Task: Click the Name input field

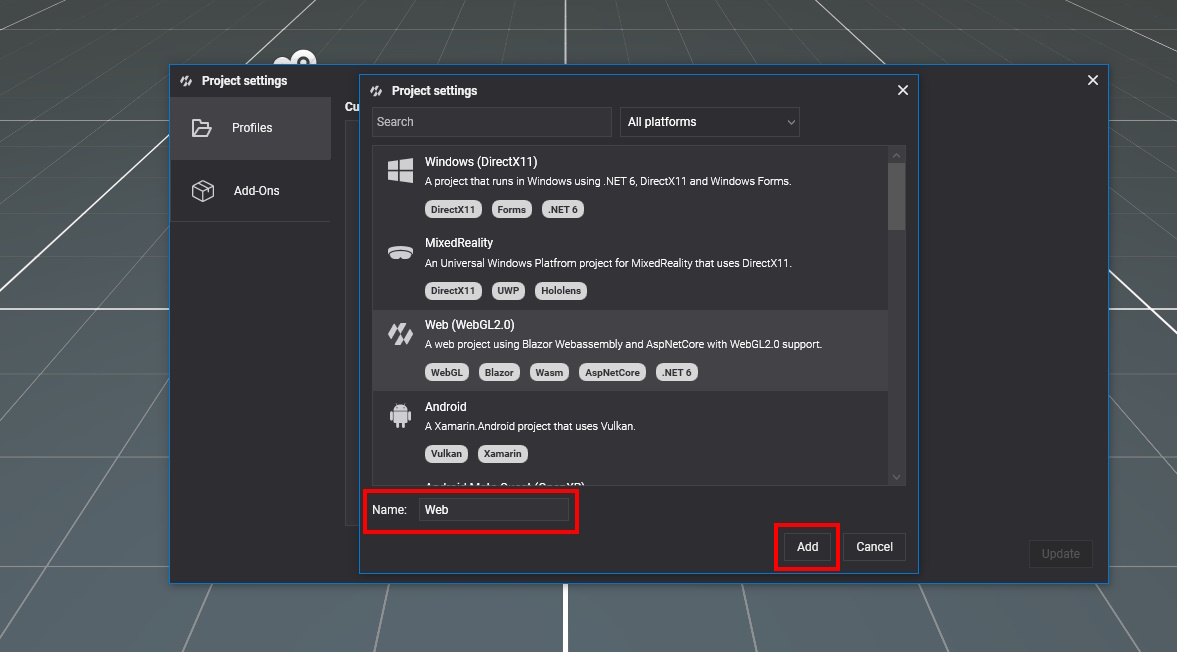Action: 494,510
